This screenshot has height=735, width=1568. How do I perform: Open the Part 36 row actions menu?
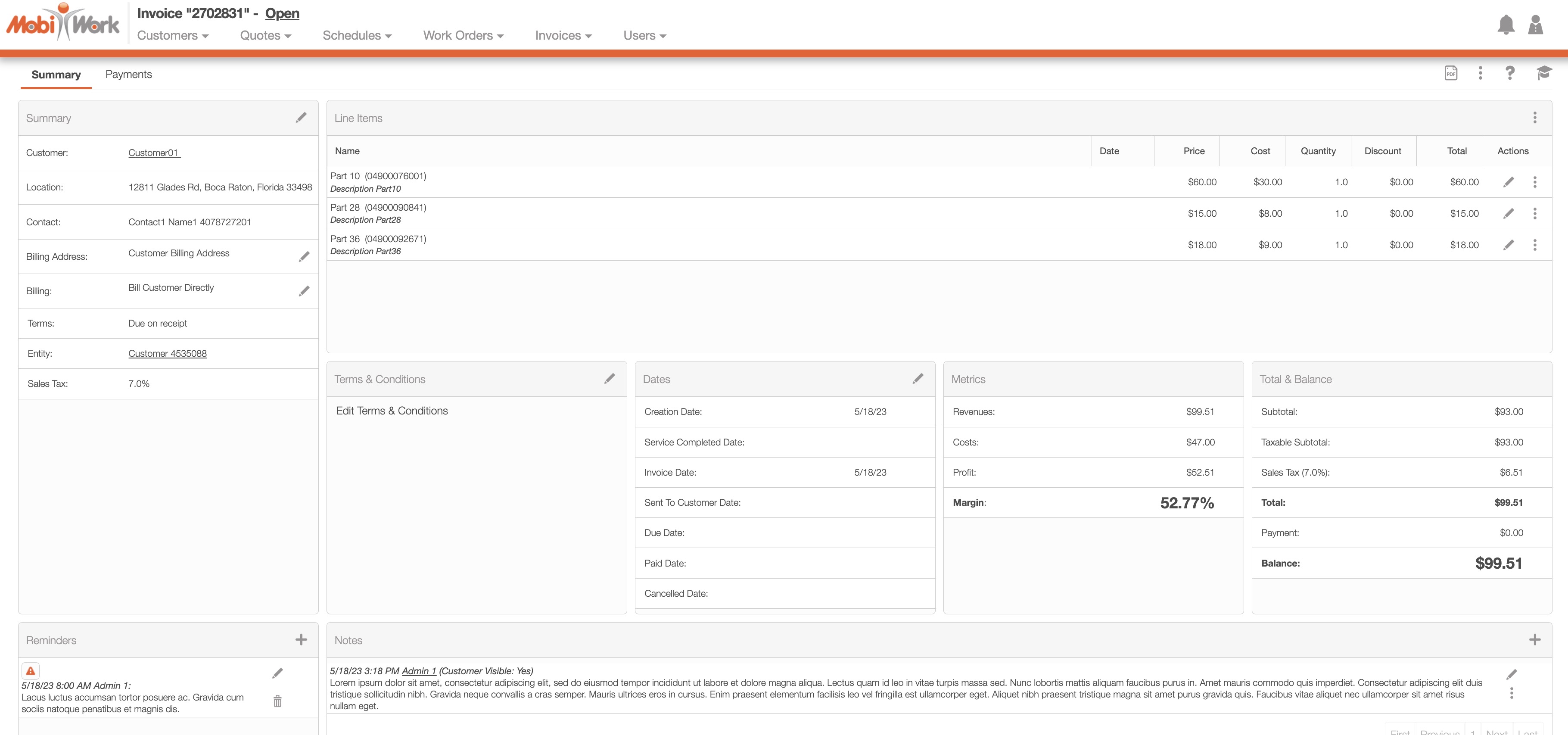1534,245
